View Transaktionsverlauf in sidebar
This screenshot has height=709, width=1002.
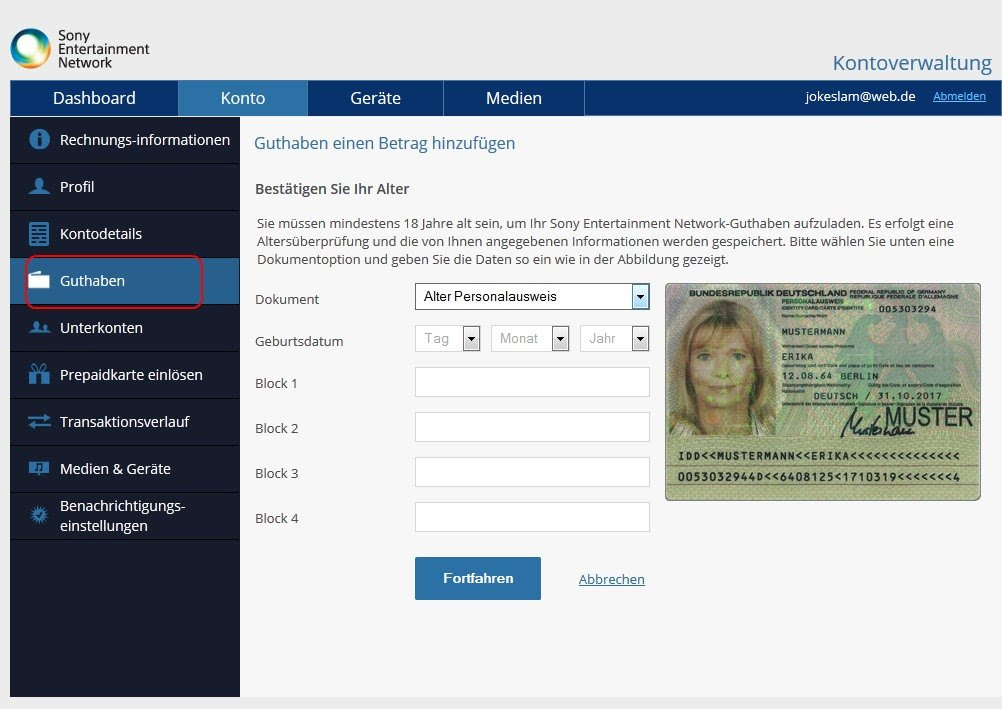coord(125,422)
